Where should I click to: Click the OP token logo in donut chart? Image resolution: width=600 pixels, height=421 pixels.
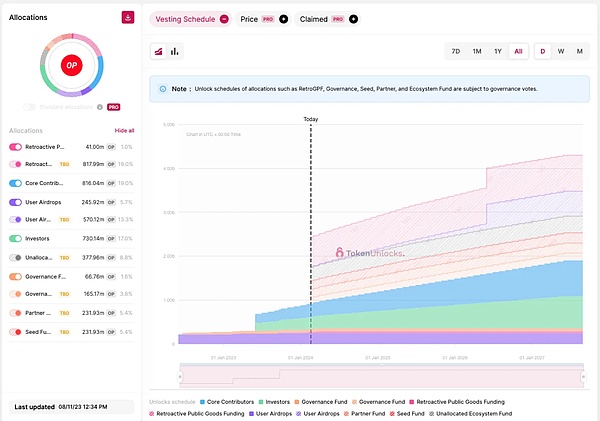pos(70,65)
